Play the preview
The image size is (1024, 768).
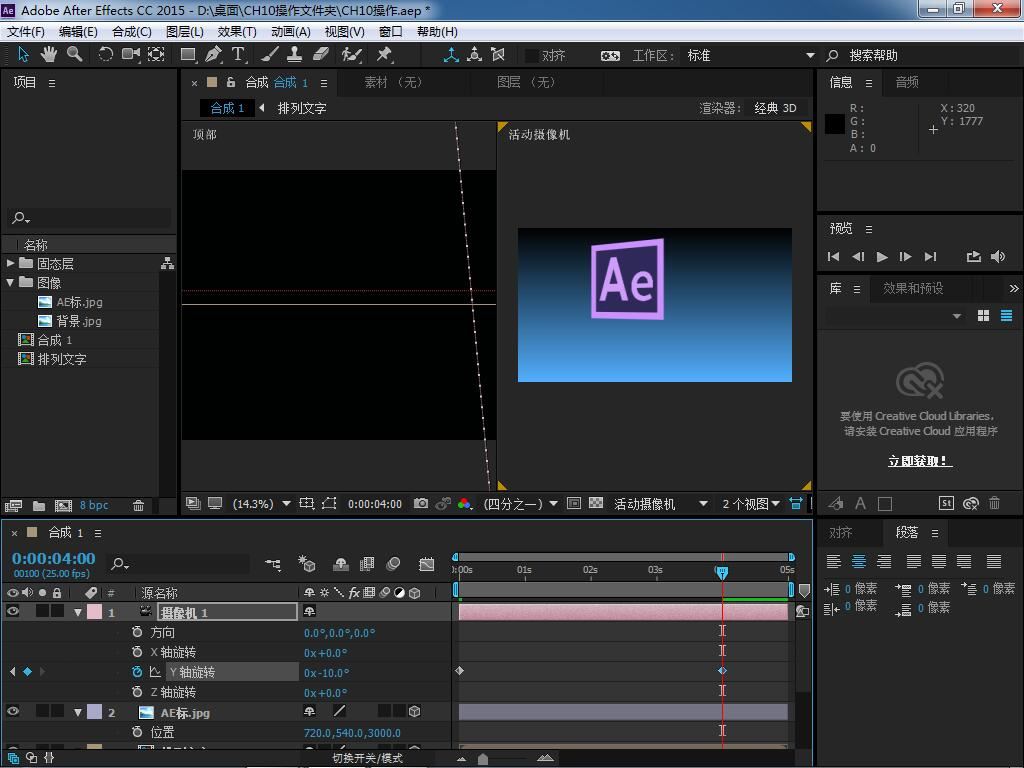(882, 257)
